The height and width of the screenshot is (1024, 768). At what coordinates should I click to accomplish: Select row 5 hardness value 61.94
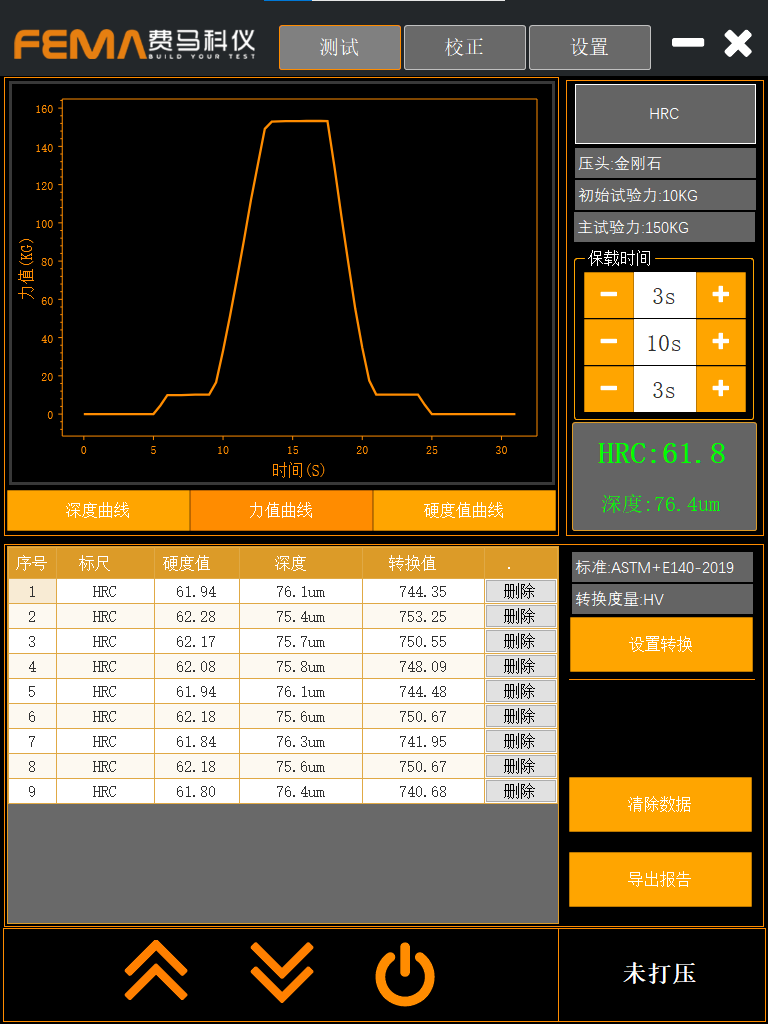196,692
